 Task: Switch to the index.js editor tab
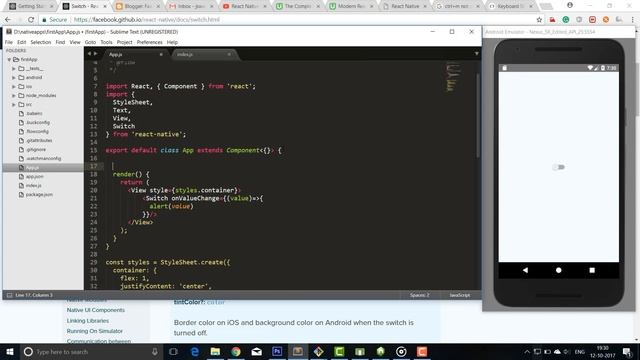[203, 54]
